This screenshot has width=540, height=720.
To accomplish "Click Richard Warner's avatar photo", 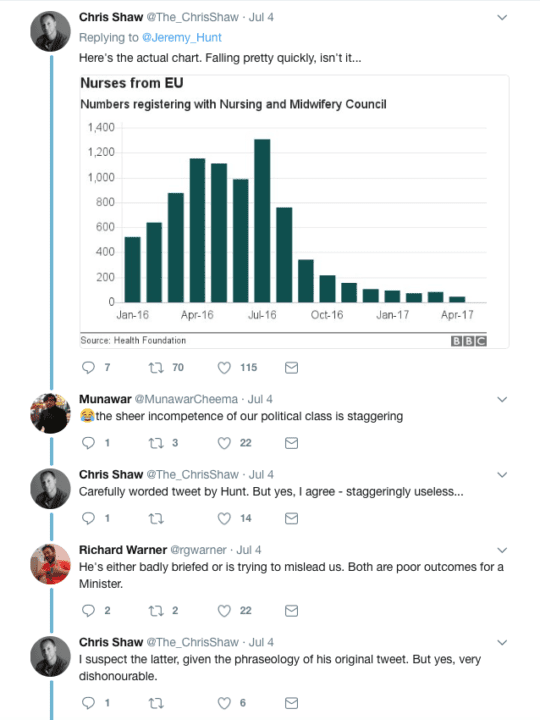I will 51,564.
